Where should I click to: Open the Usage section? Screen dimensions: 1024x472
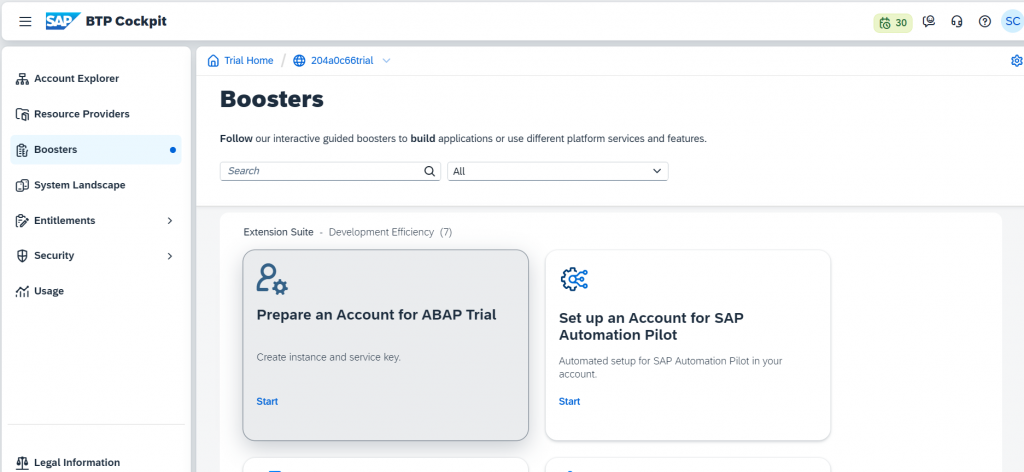48,291
